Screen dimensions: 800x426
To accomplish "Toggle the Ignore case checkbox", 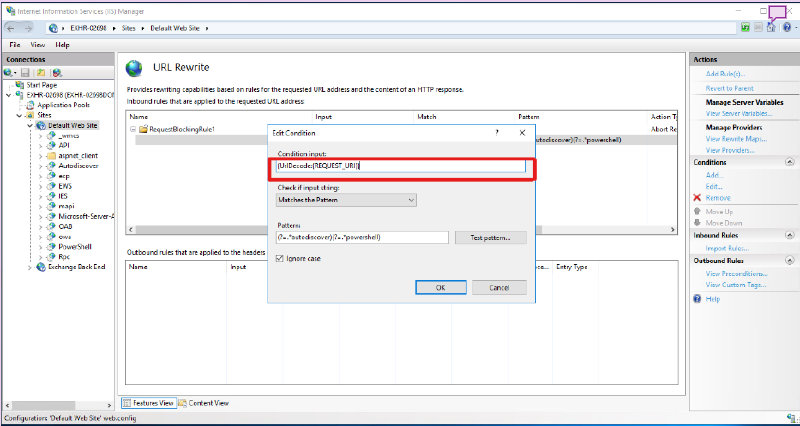I will (x=283, y=258).
